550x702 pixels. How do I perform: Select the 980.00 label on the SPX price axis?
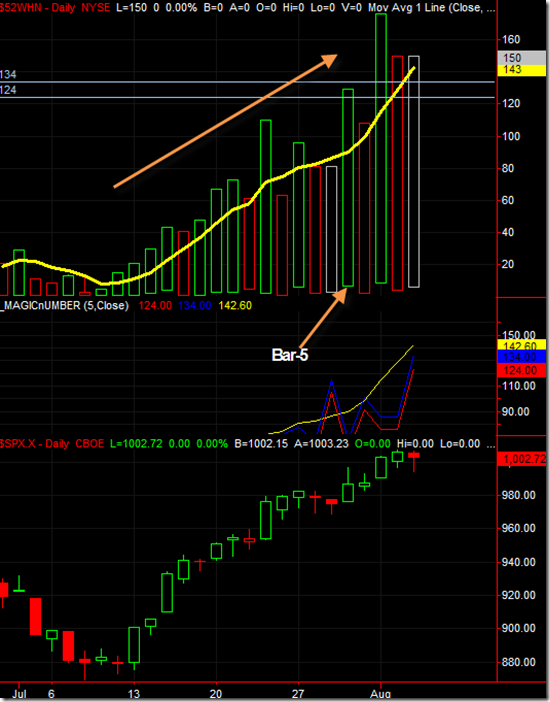click(519, 495)
